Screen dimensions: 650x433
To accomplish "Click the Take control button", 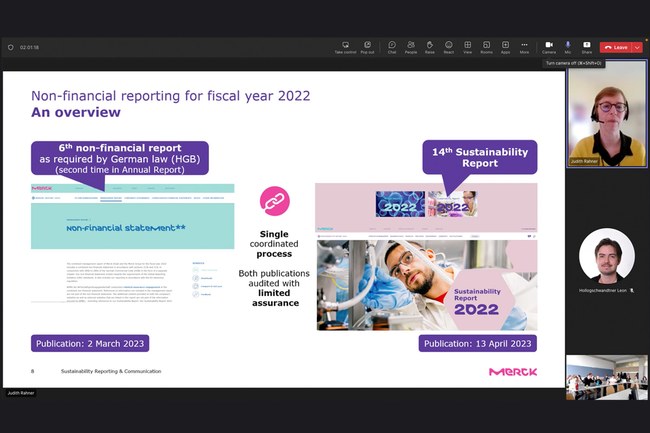I will click(344, 47).
